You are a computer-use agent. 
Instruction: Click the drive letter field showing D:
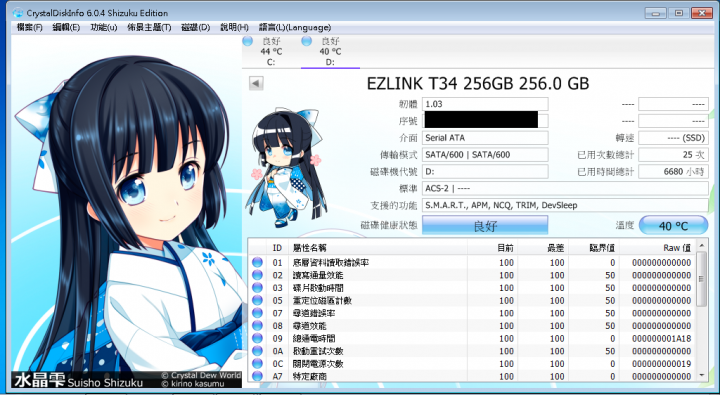pos(485,172)
